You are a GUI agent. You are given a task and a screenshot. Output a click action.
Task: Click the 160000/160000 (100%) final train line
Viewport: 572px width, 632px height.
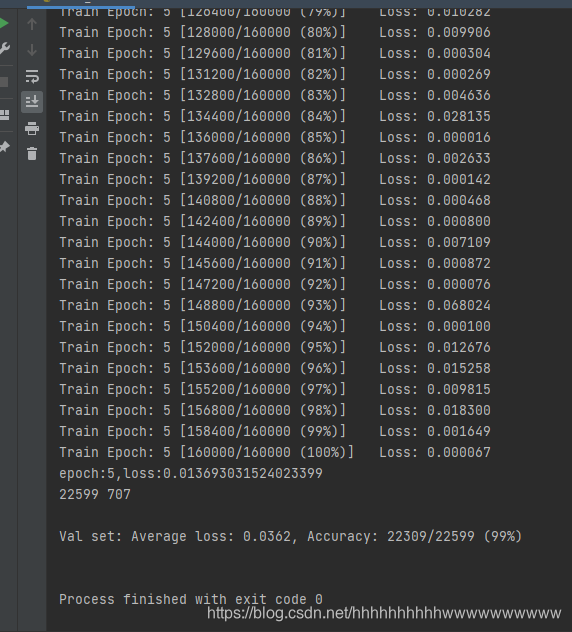(275, 452)
